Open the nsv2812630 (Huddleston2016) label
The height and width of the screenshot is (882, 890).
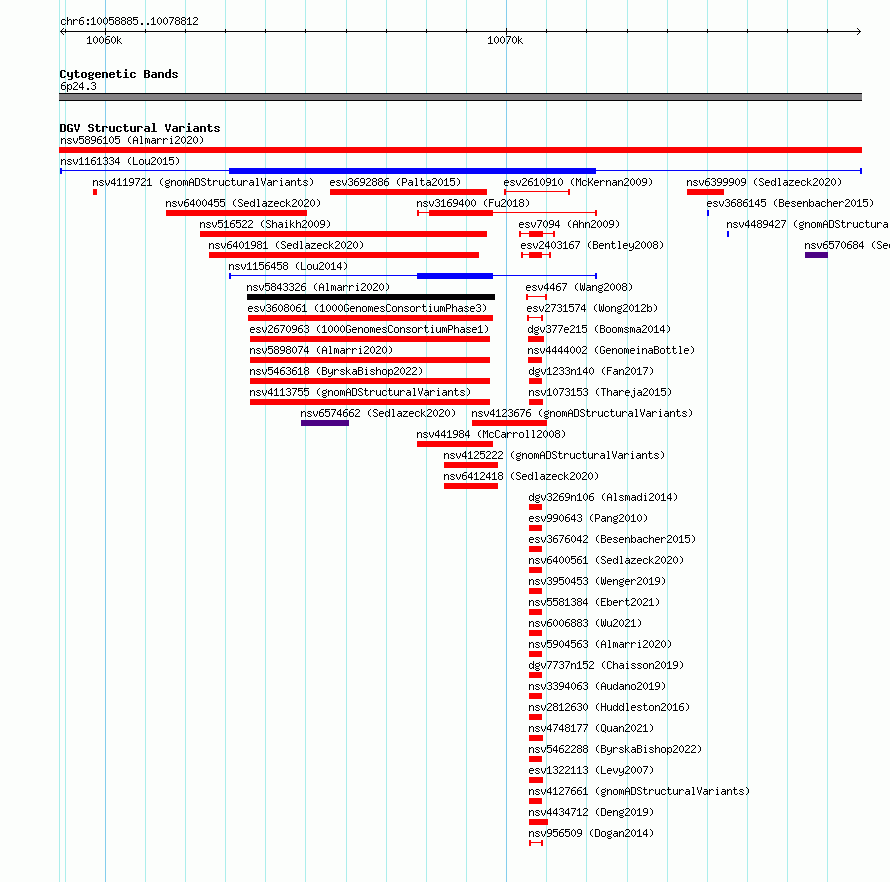pyautogui.click(x=609, y=707)
